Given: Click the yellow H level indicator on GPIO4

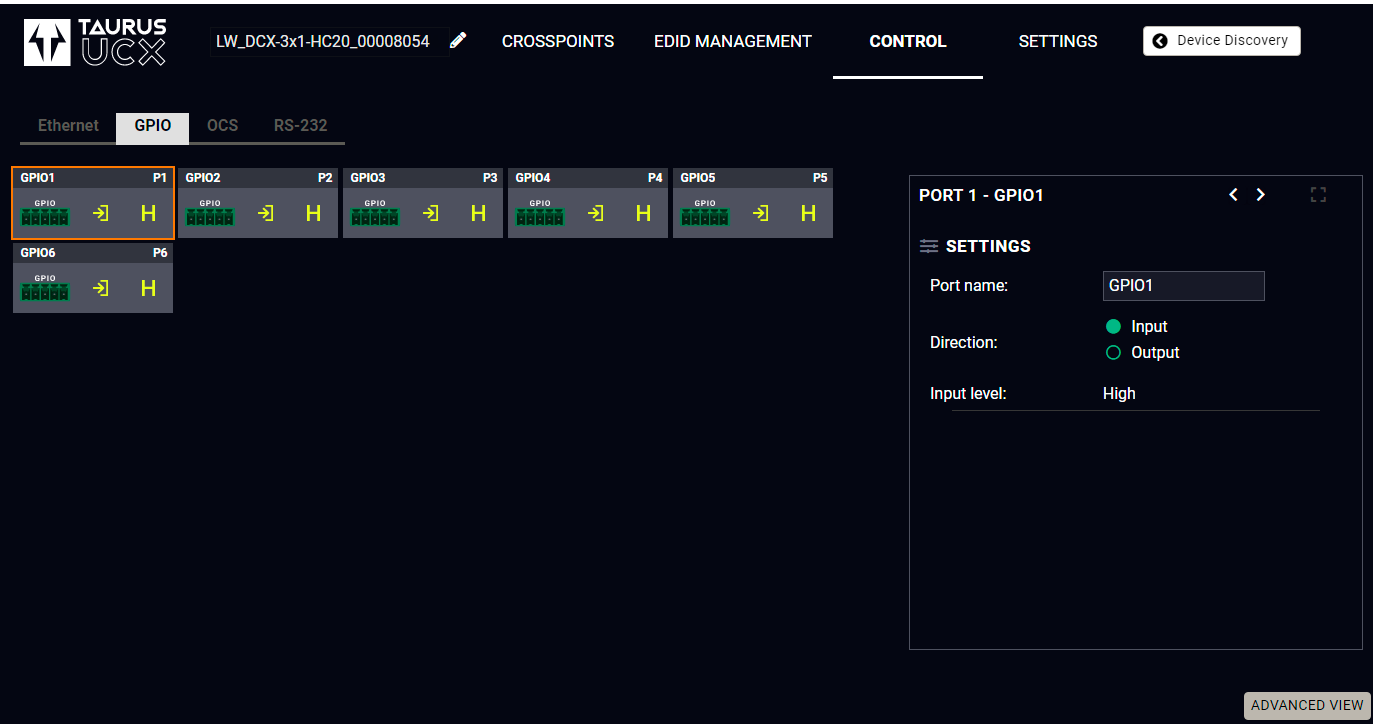Looking at the screenshot, I should [643, 213].
